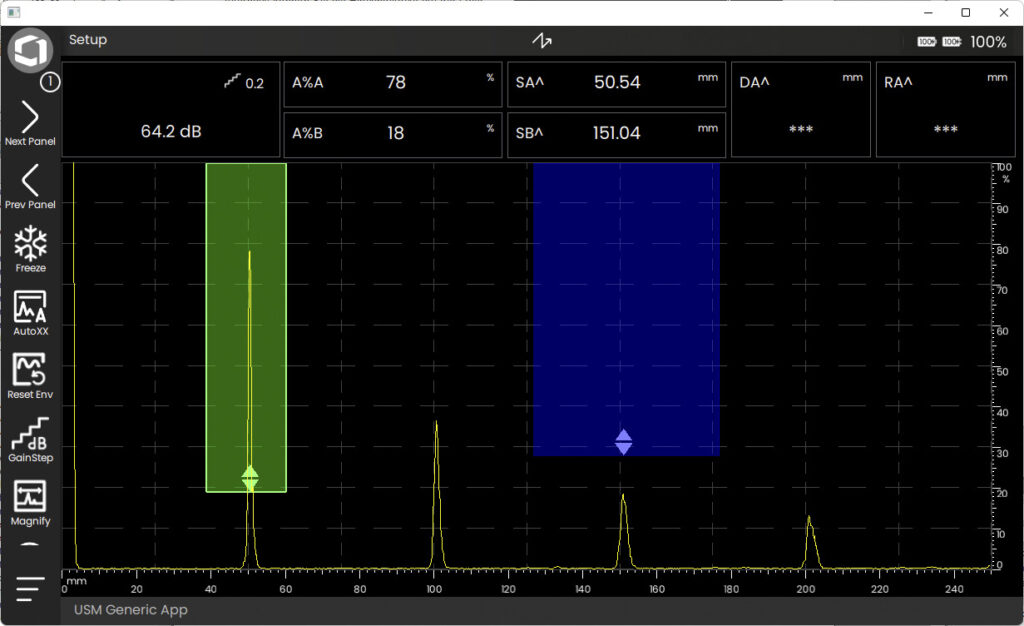Go to Next Panel
Screen dimensions: 1024x626
pos(30,123)
